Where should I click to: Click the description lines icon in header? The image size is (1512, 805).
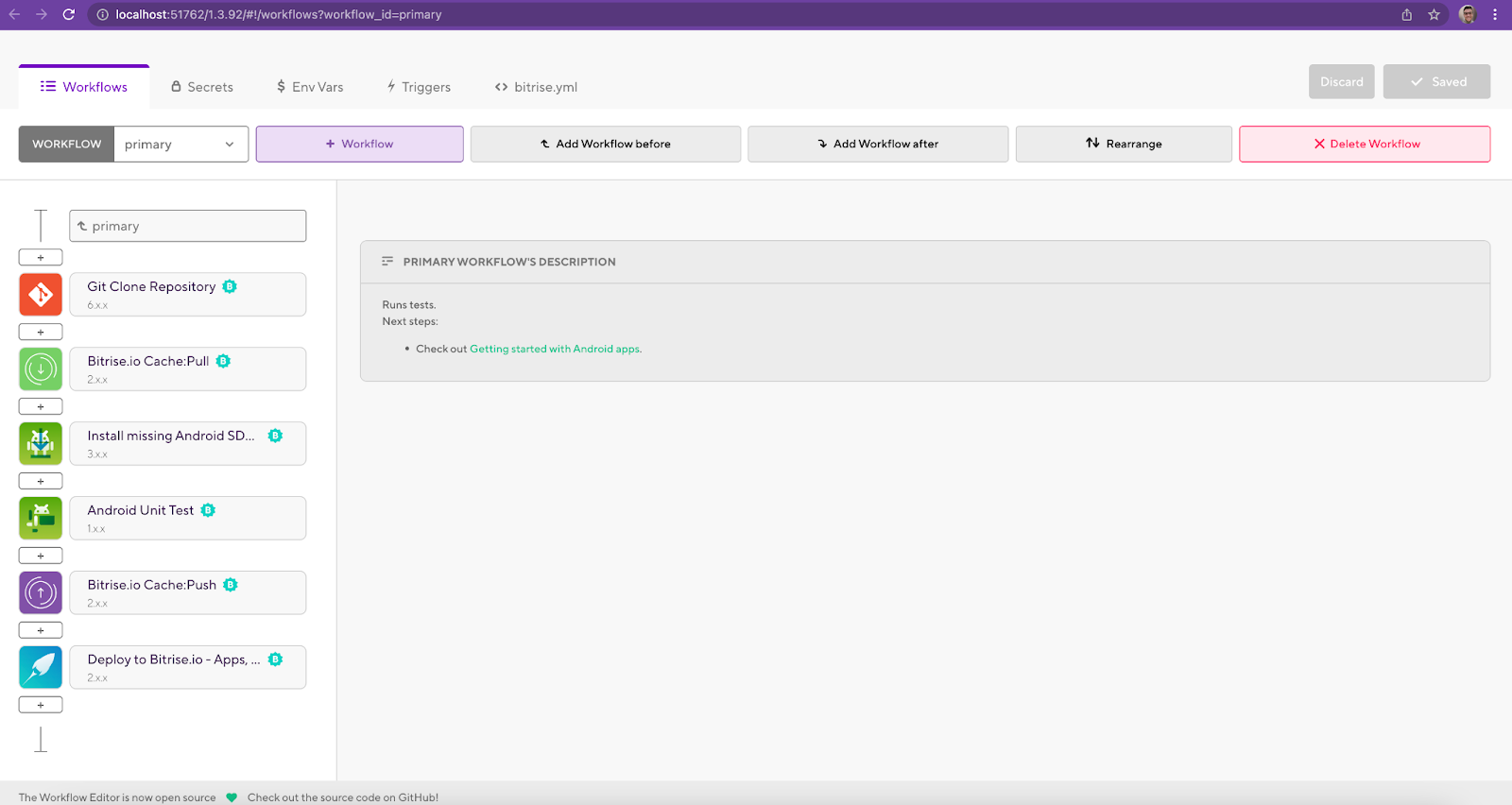[x=387, y=262]
